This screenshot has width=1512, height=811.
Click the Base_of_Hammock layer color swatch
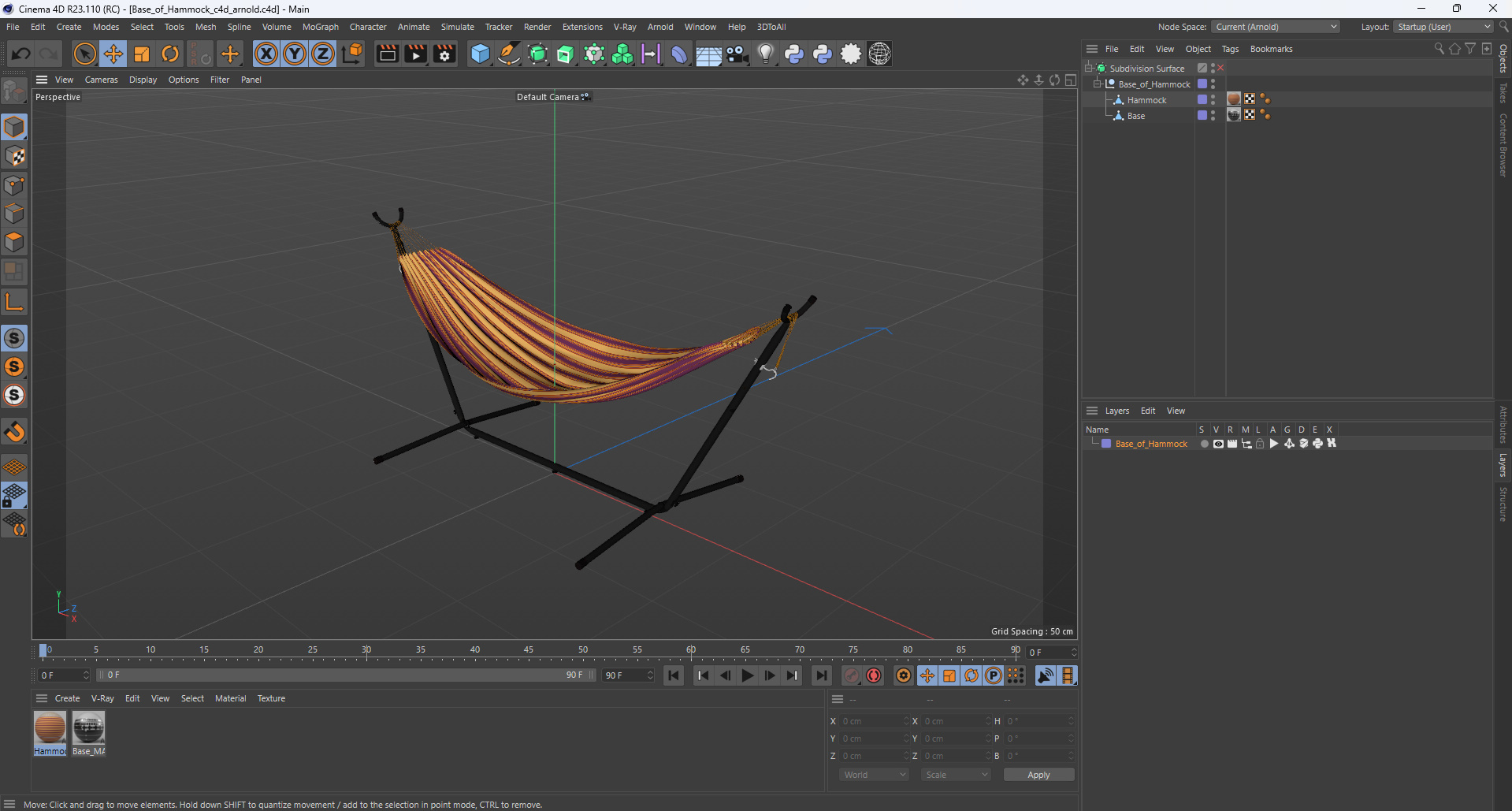[x=1106, y=444]
